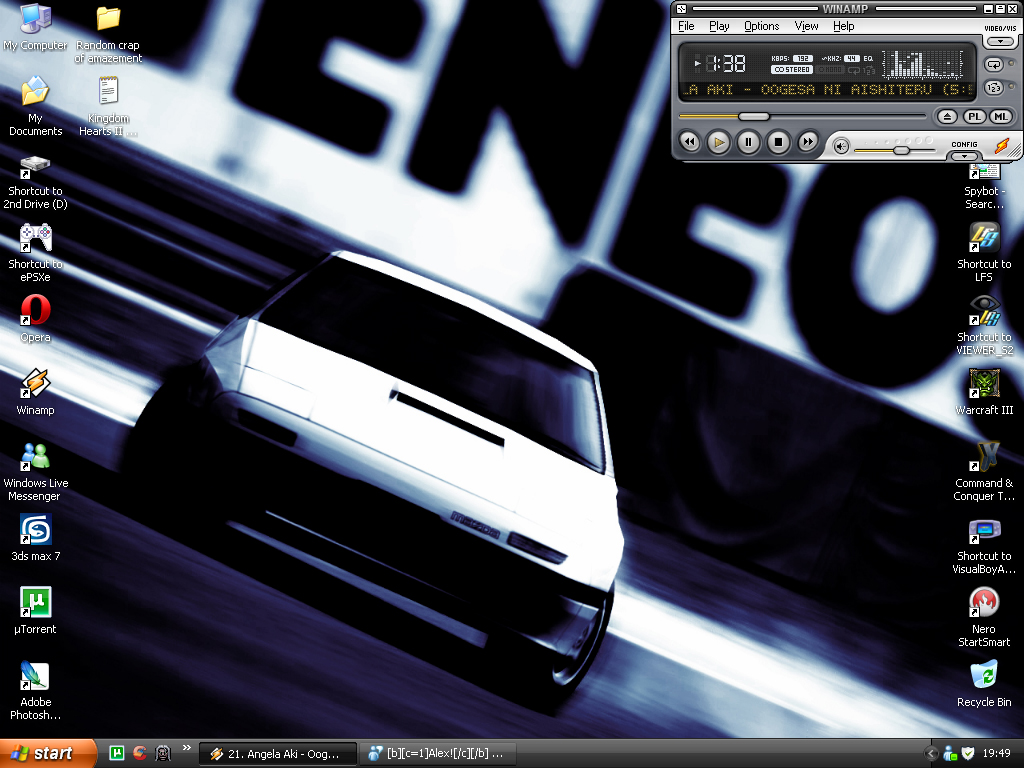Toggle the Winamp media library (ML)
Viewport: 1024px width, 768px height.
pos(1000,117)
